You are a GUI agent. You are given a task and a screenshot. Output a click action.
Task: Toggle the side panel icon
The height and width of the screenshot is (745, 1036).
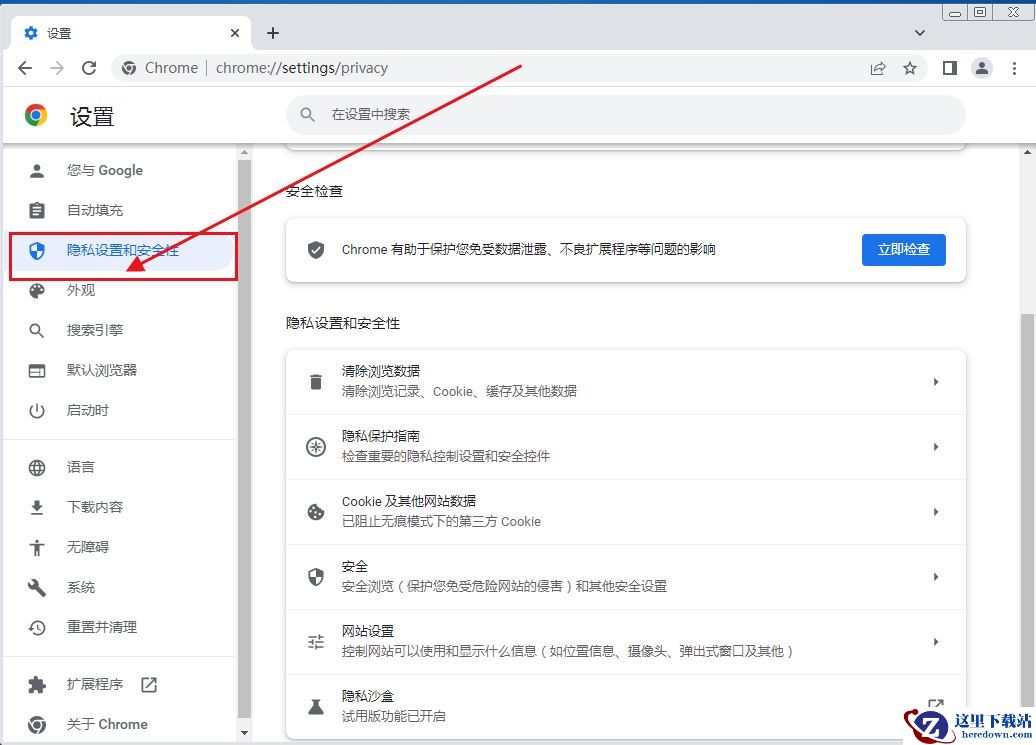tap(949, 68)
